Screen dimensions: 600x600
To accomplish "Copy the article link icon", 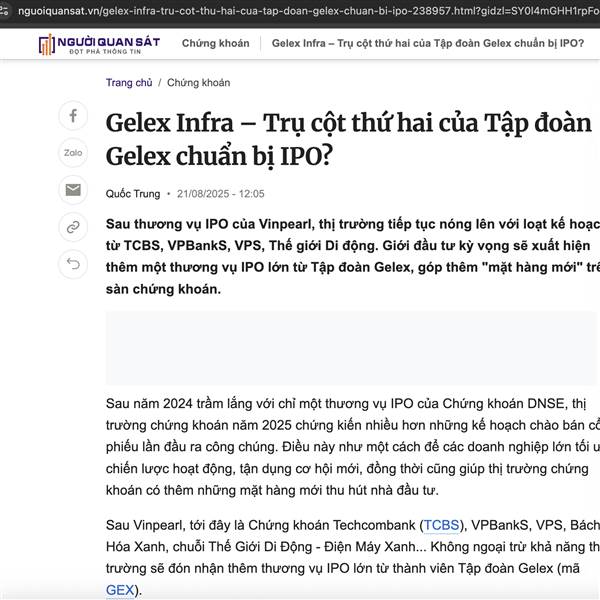I will (x=73, y=227).
